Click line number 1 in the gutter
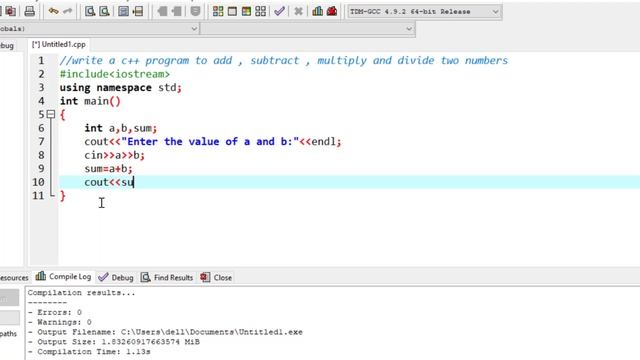Viewport: 640px width, 360px height. (41, 60)
